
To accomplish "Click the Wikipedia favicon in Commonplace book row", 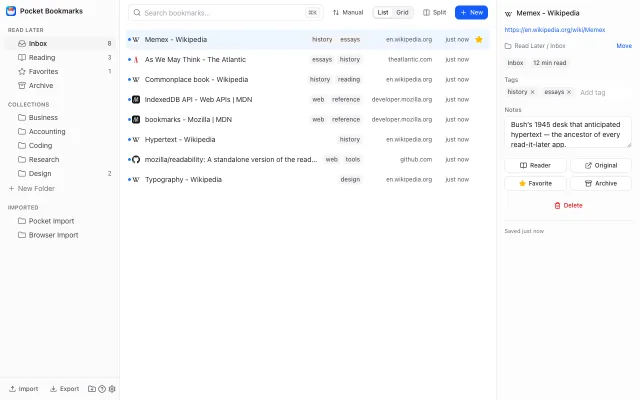I will (136, 80).
